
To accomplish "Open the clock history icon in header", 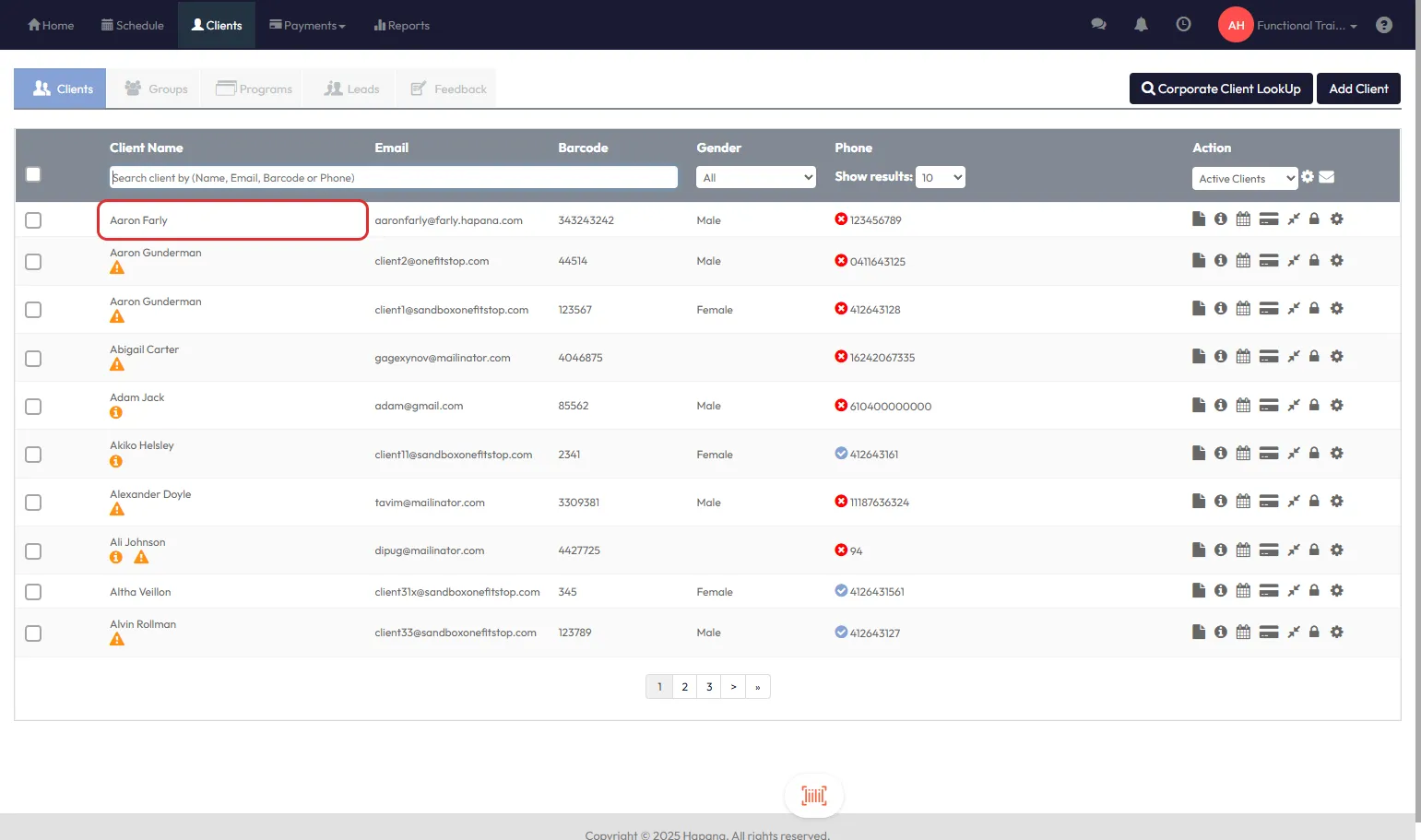I will [1183, 25].
